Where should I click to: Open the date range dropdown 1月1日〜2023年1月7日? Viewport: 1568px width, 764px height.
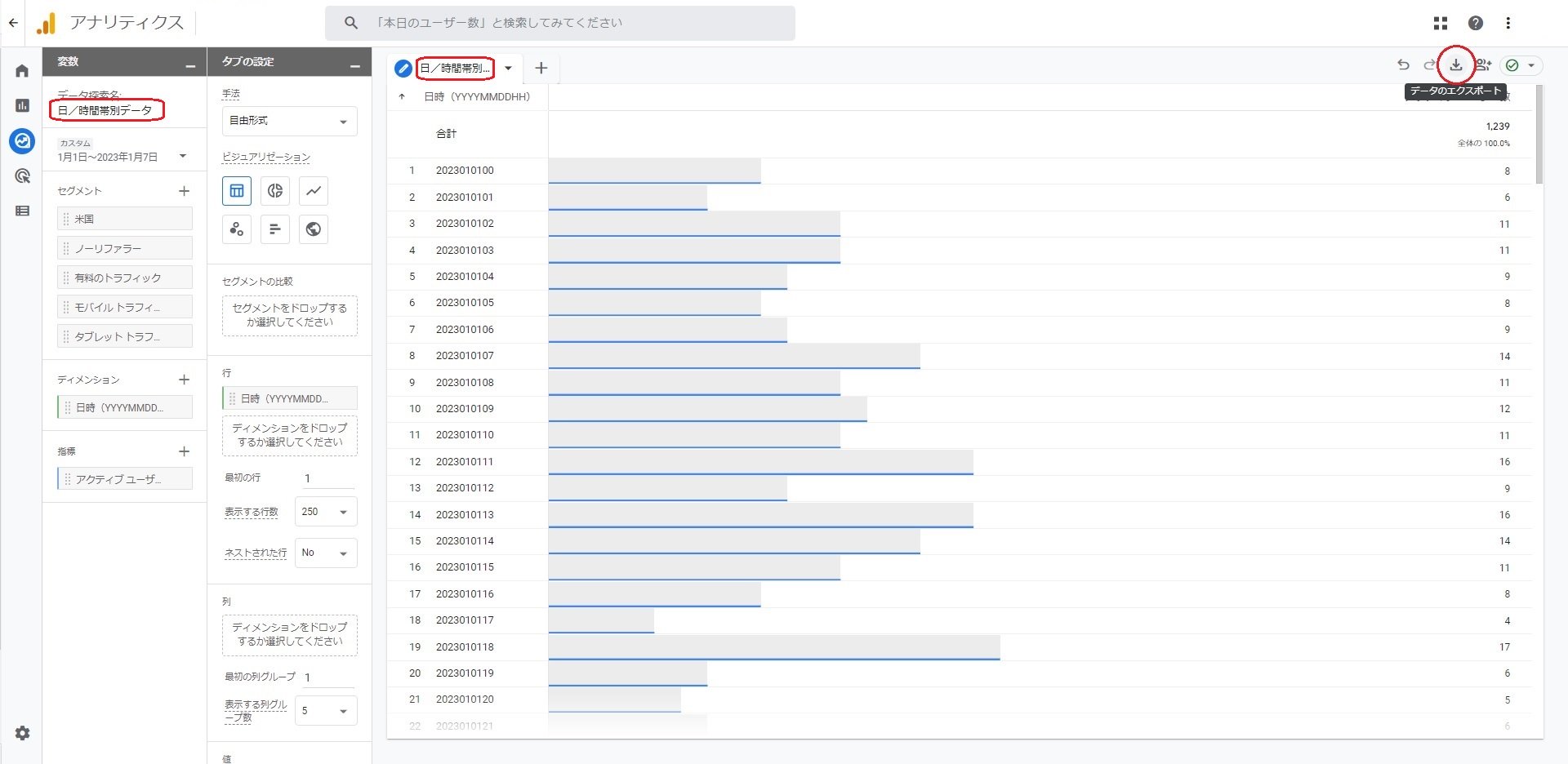tap(122, 151)
